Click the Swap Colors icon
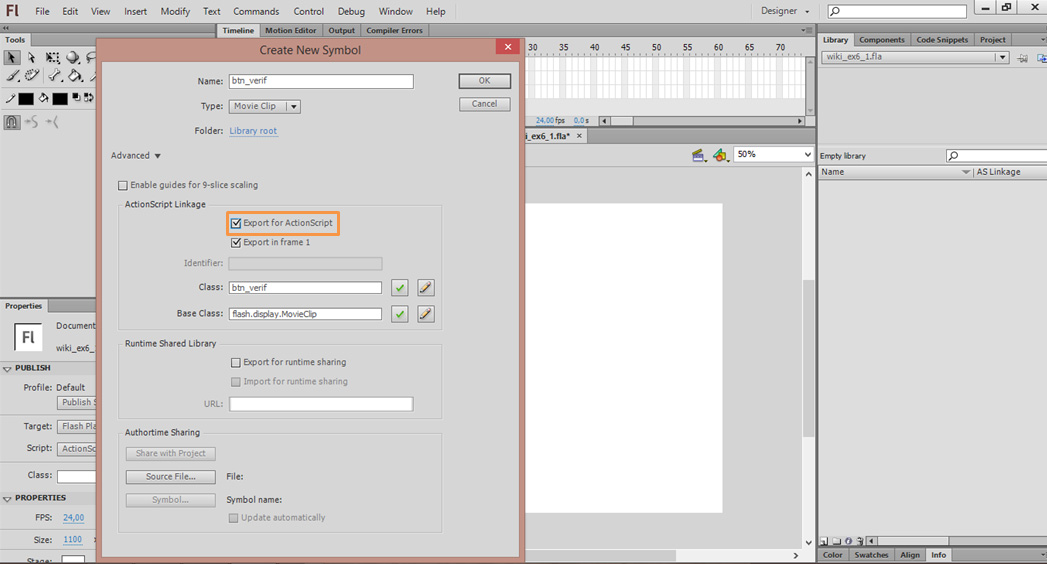 point(89,98)
